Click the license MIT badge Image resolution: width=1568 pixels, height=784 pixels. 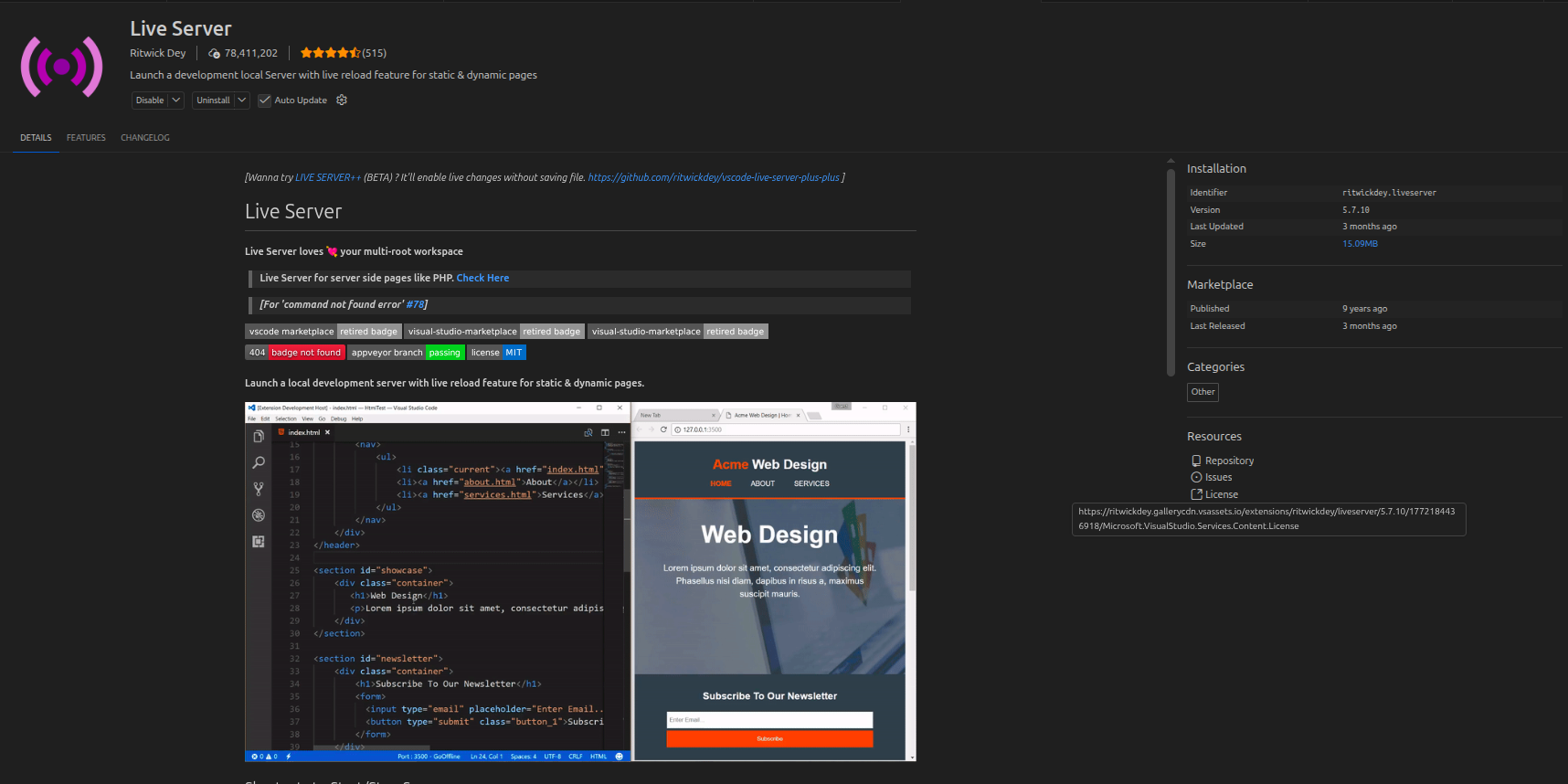click(x=496, y=353)
